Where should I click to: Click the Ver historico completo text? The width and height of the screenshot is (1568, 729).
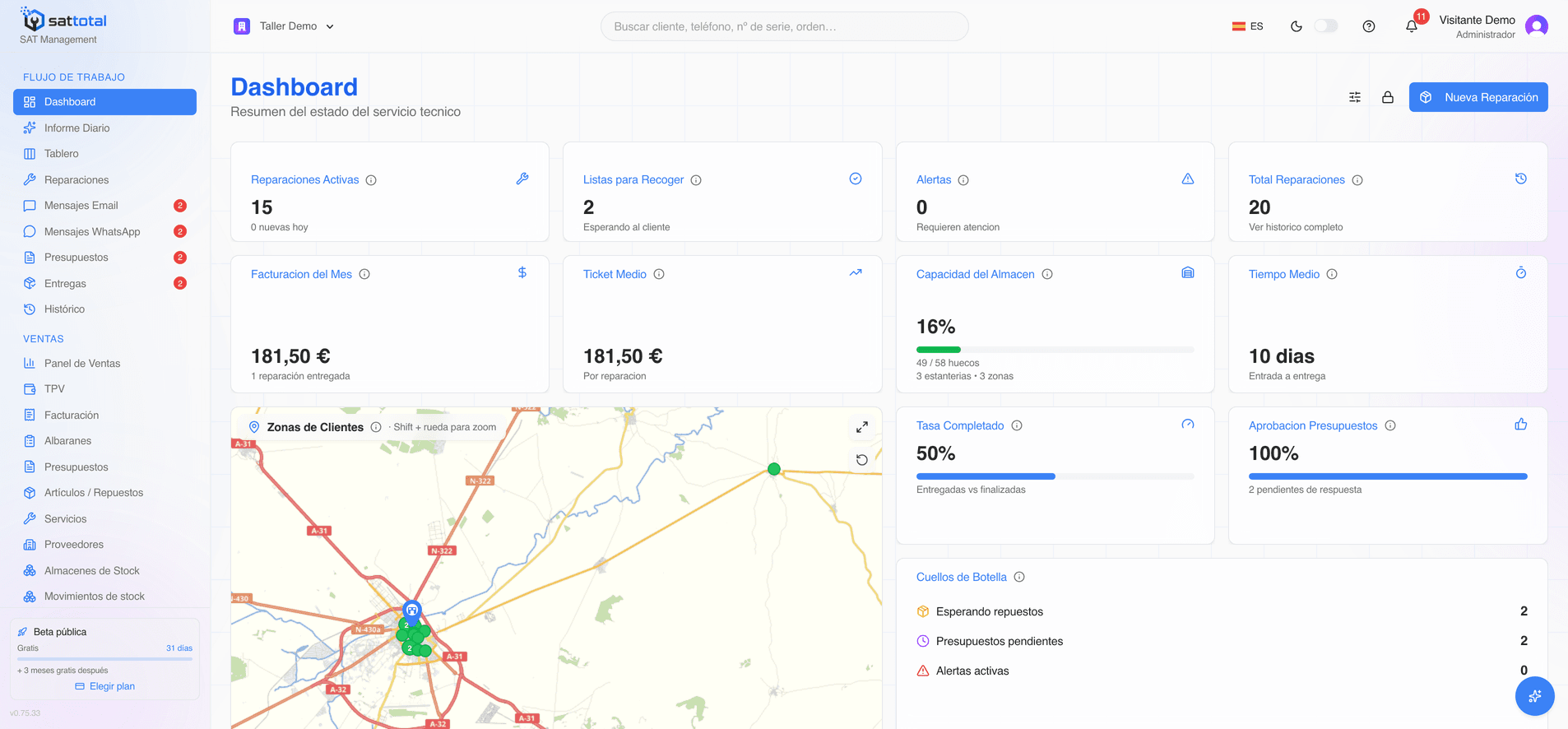pyautogui.click(x=1296, y=227)
